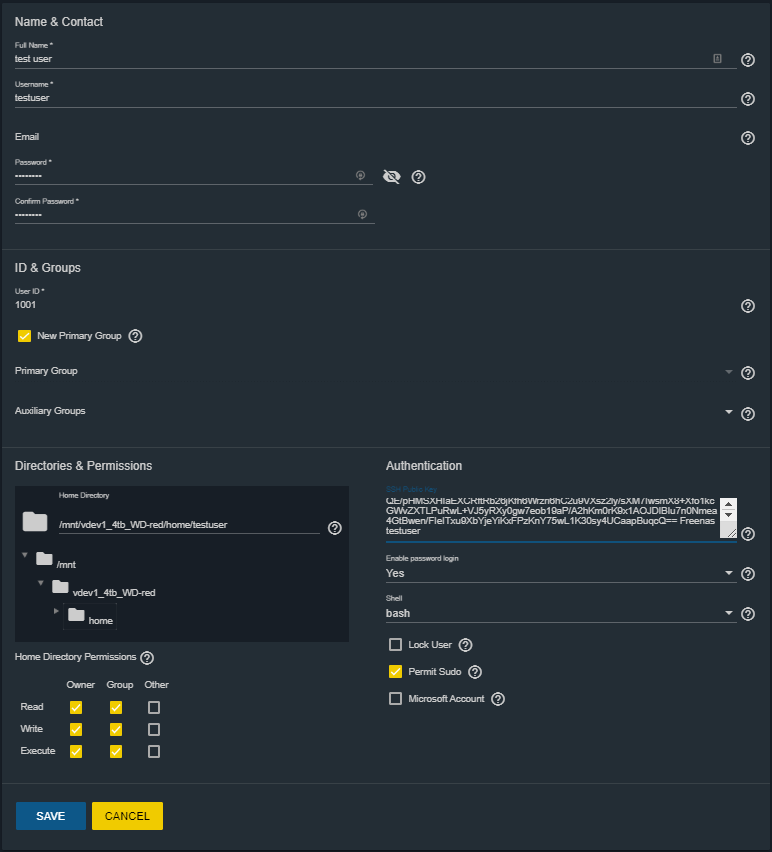Click help icon for Full Name field
Screen dimensions: 772x852
(x=748, y=60)
